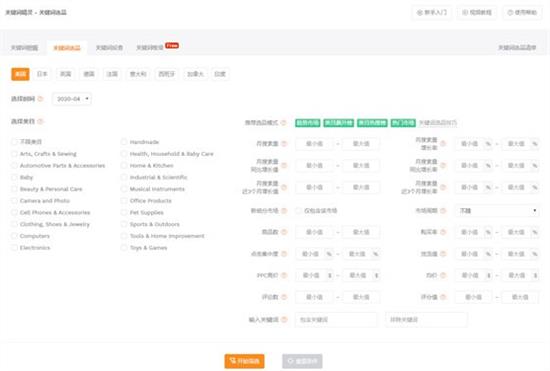
Task: Switch to the 关键词反查 tab
Action: (109, 48)
